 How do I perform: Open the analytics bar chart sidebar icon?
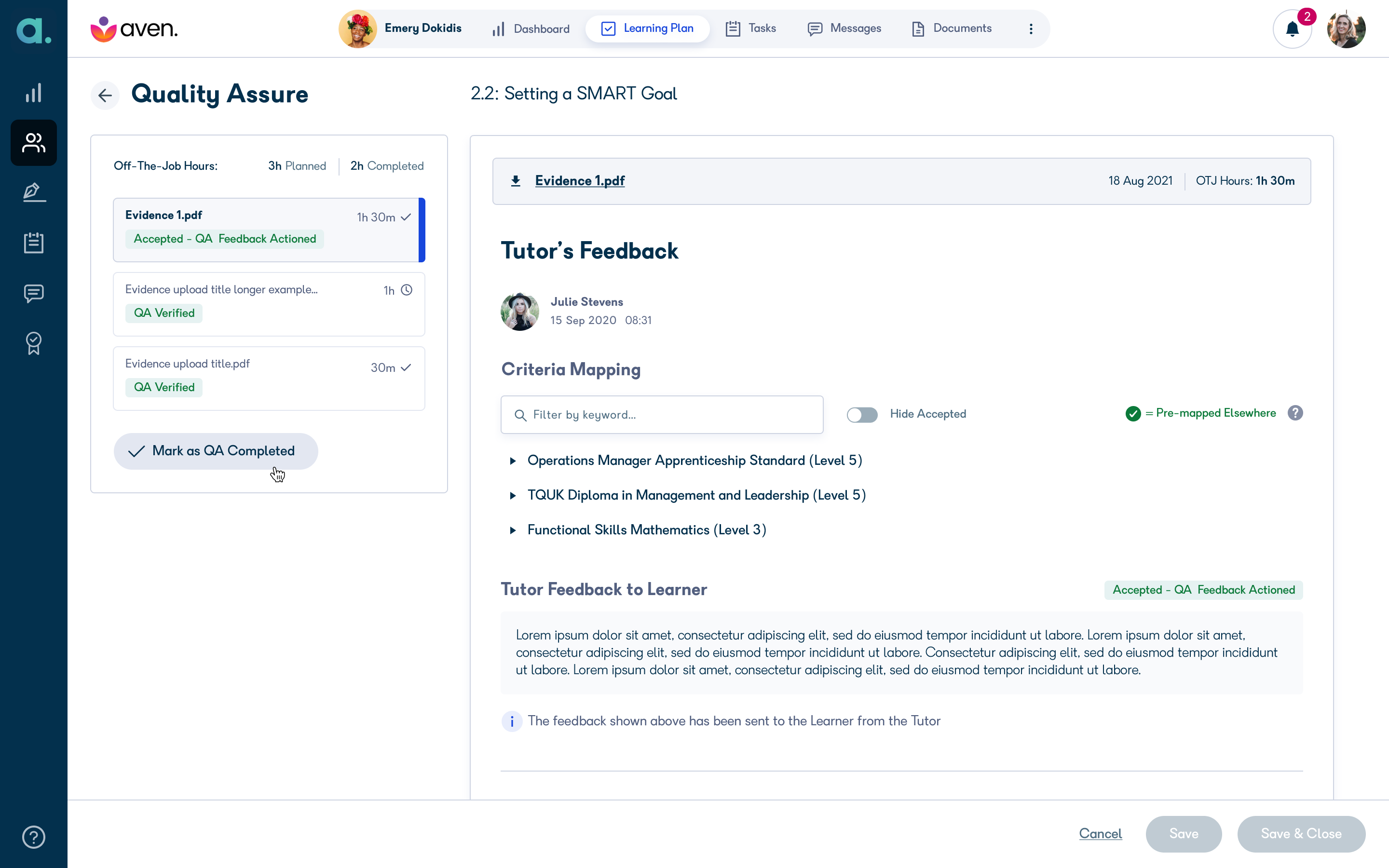pyautogui.click(x=34, y=93)
